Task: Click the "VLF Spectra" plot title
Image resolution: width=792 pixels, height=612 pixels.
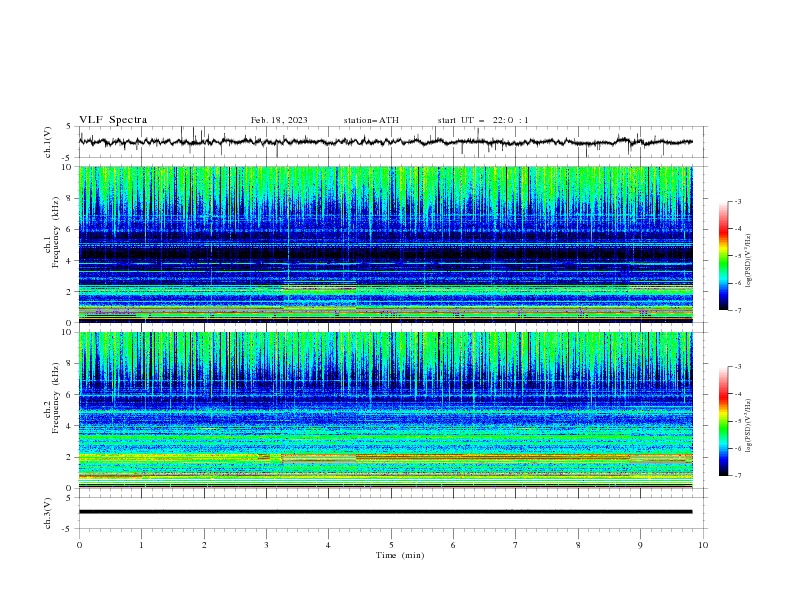Action: tap(113, 120)
